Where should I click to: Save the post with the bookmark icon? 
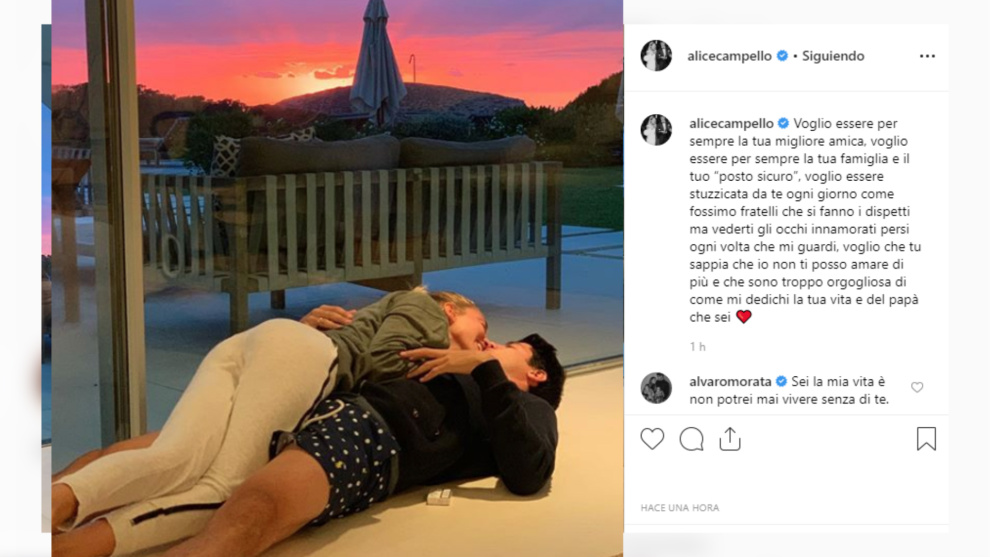[x=926, y=439]
